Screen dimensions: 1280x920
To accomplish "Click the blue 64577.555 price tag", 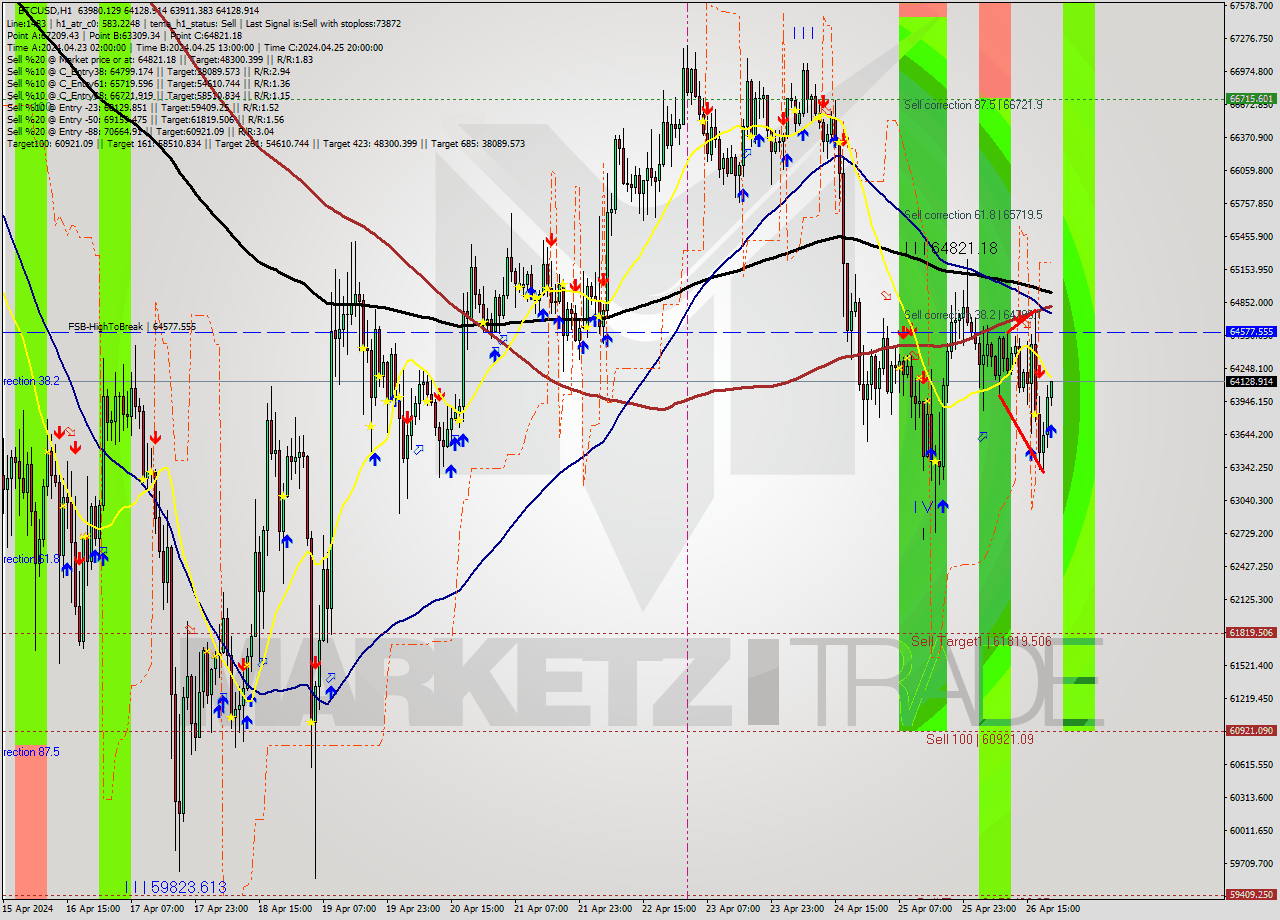I will pyautogui.click(x=1251, y=332).
